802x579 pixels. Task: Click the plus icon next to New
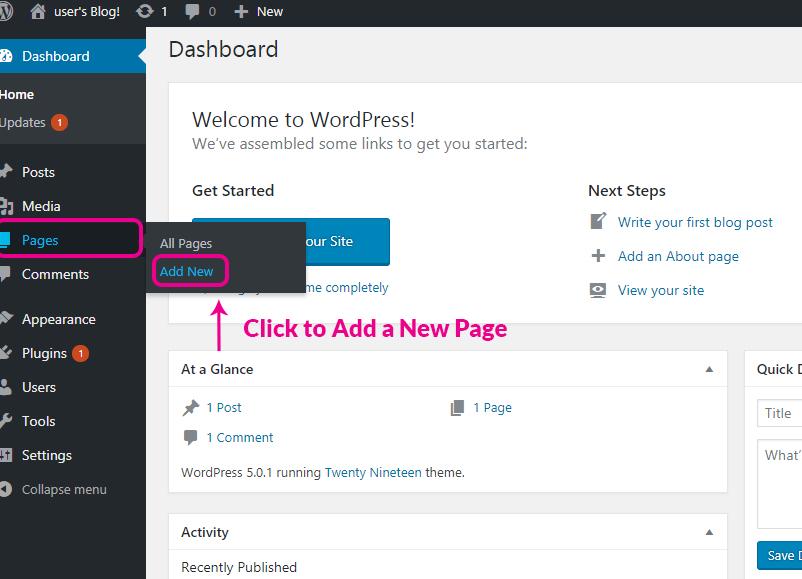click(241, 12)
